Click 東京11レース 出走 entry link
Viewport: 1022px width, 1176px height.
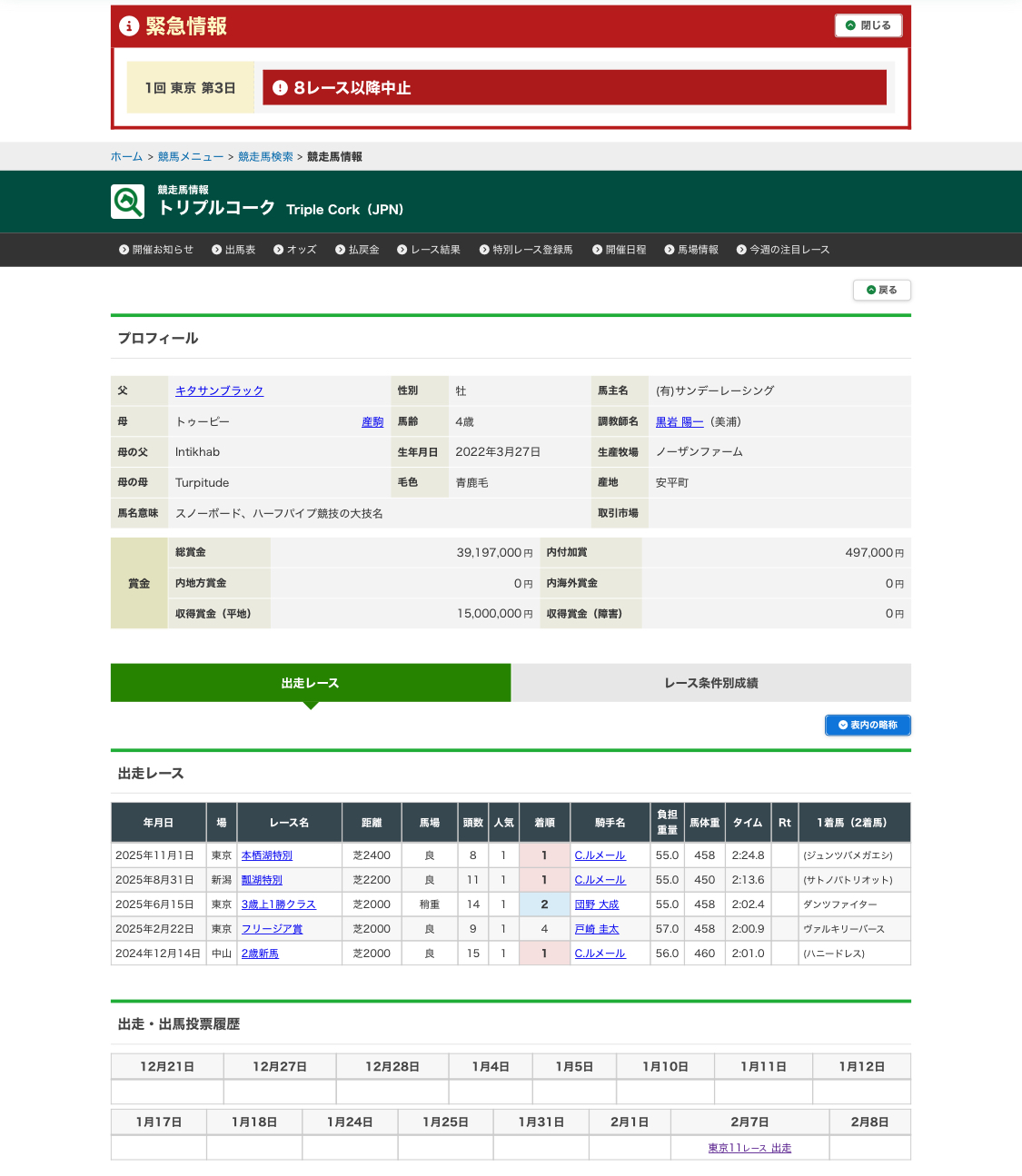(749, 1148)
